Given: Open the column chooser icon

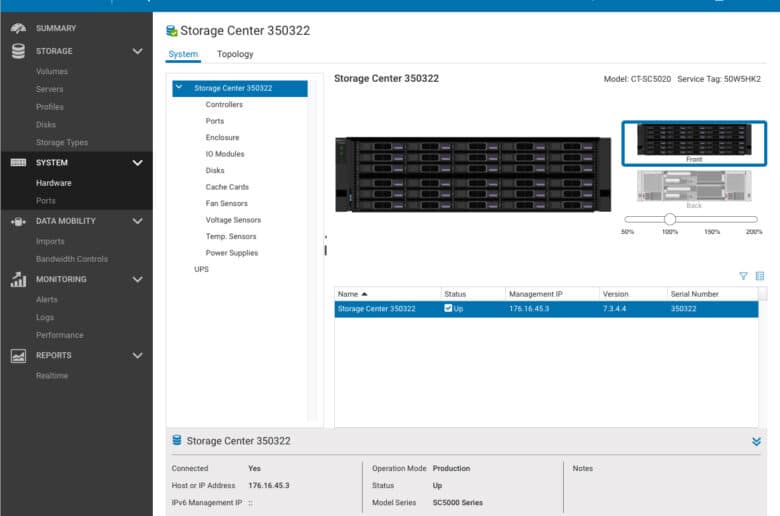Looking at the screenshot, I should [x=760, y=276].
